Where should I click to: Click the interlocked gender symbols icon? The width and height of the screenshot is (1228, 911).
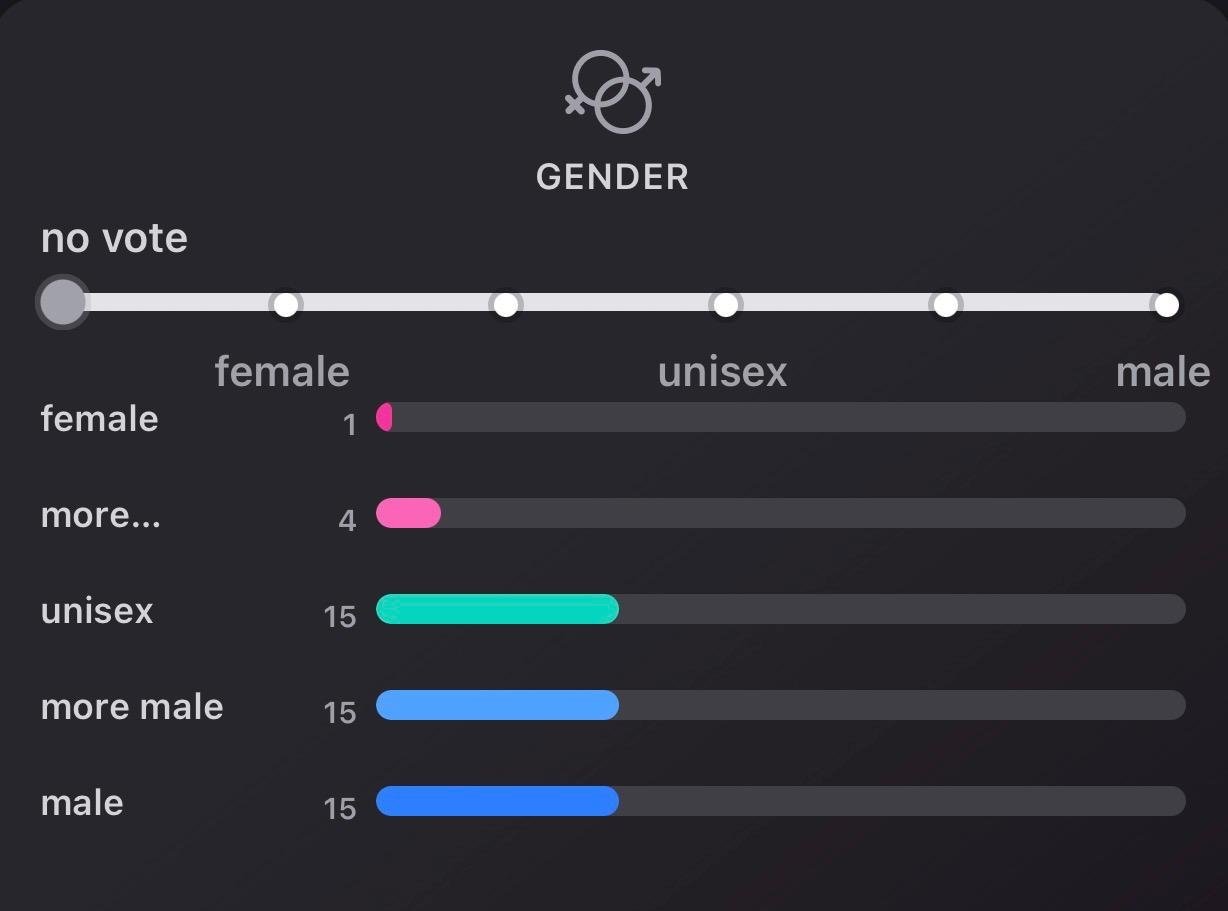pos(613,92)
